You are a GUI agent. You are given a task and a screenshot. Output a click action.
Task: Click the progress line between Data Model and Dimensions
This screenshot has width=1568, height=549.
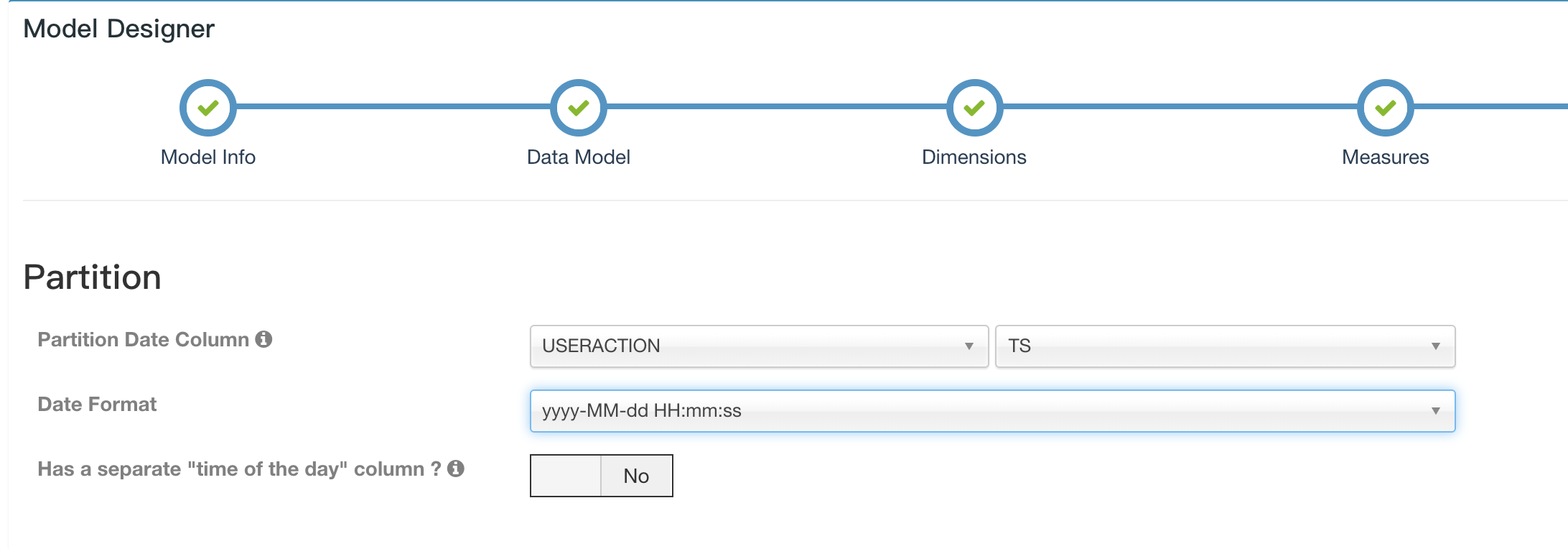pos(775,106)
